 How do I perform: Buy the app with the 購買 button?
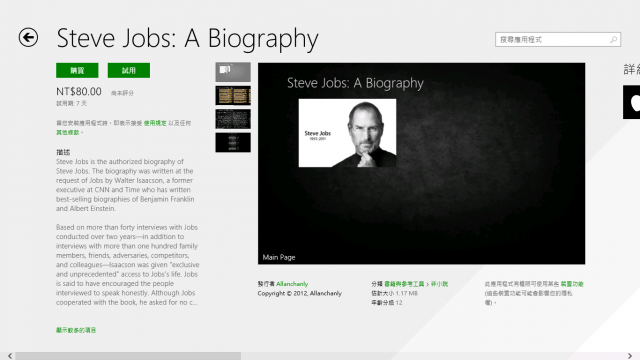(77, 70)
